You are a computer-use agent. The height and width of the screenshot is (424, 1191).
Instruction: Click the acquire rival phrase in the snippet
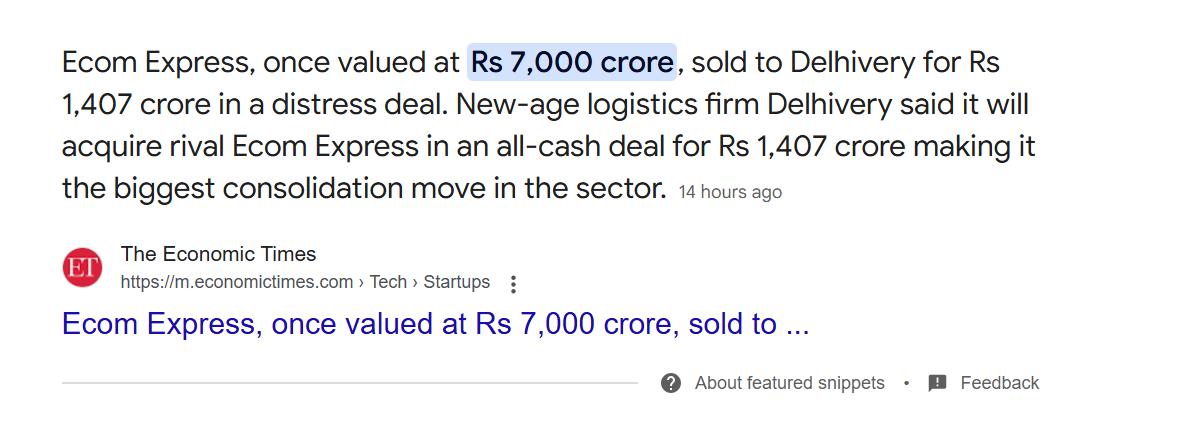click(x=141, y=147)
